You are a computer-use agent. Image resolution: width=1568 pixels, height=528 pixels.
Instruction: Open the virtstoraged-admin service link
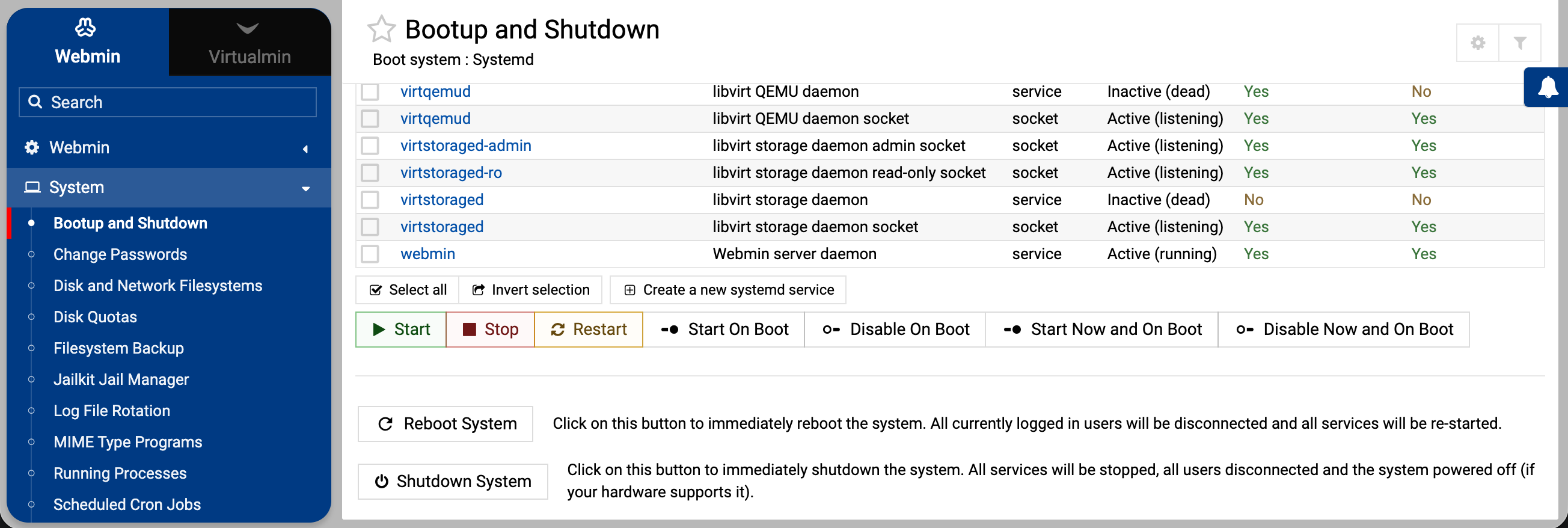click(465, 146)
